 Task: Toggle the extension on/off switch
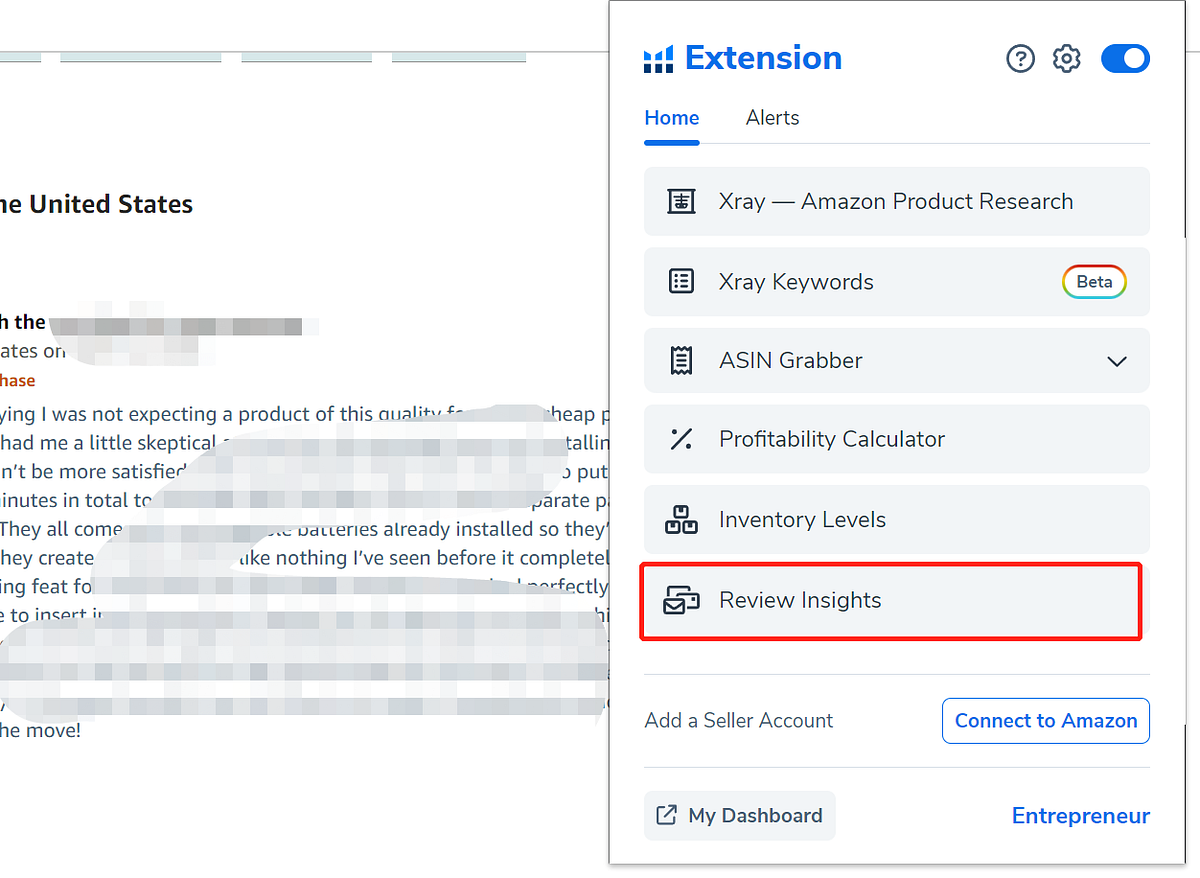[1125, 59]
